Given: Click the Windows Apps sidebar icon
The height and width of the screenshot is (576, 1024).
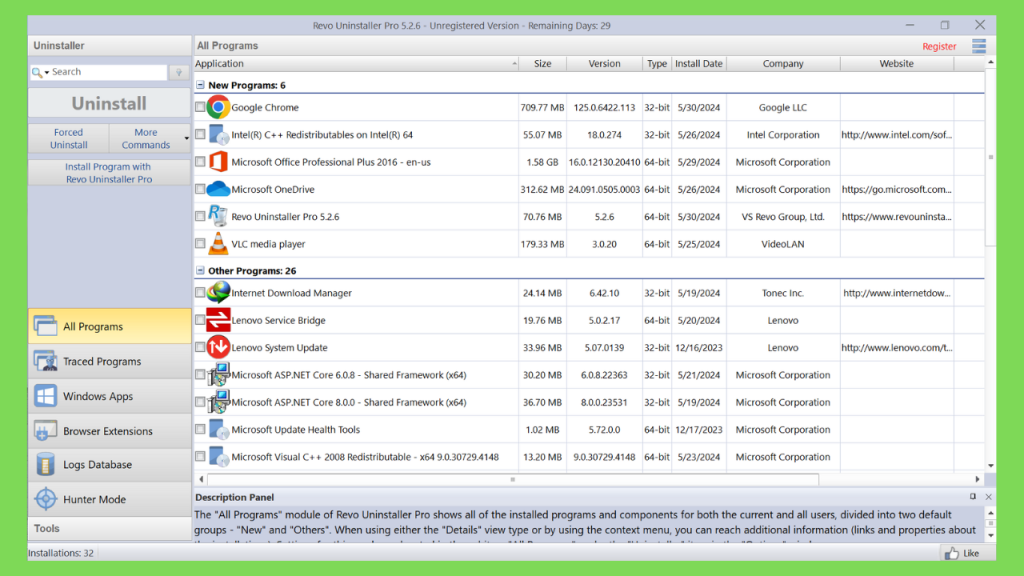Looking at the screenshot, I should coord(45,396).
